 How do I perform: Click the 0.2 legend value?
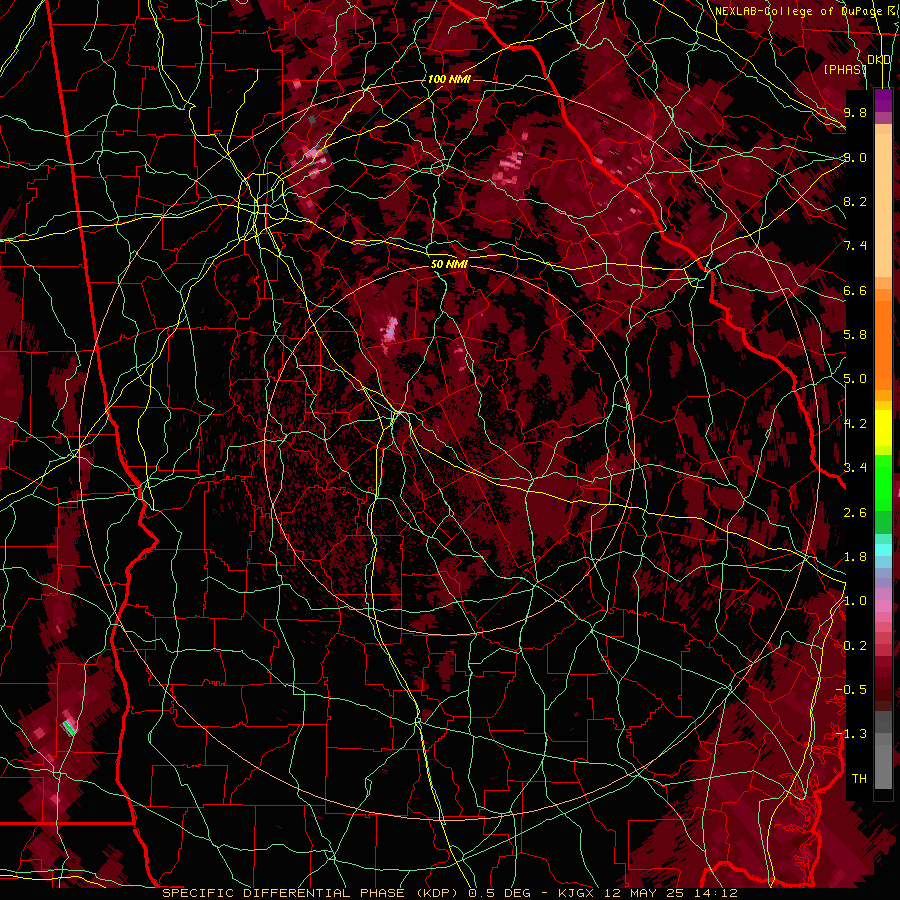pos(855,645)
